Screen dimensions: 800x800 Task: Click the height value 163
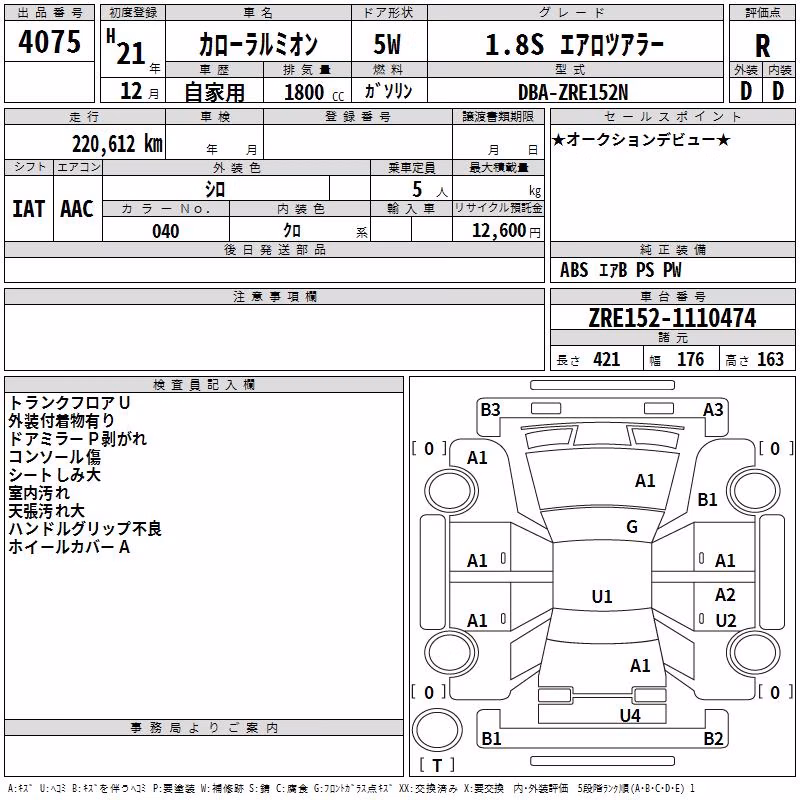coord(770,360)
